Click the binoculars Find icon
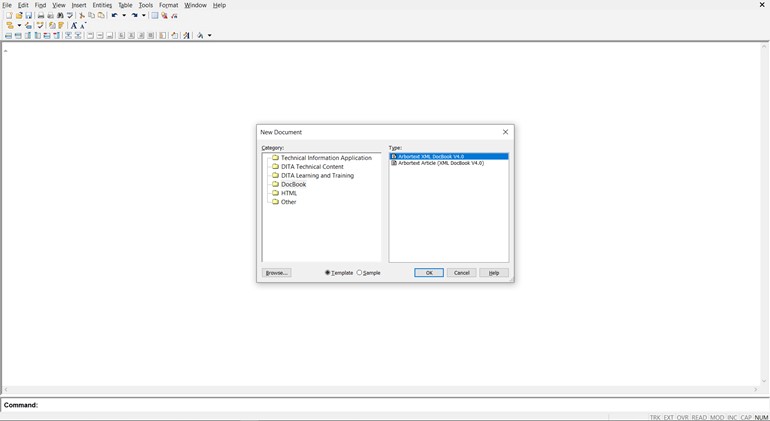This screenshot has width=770, height=421. click(x=60, y=15)
